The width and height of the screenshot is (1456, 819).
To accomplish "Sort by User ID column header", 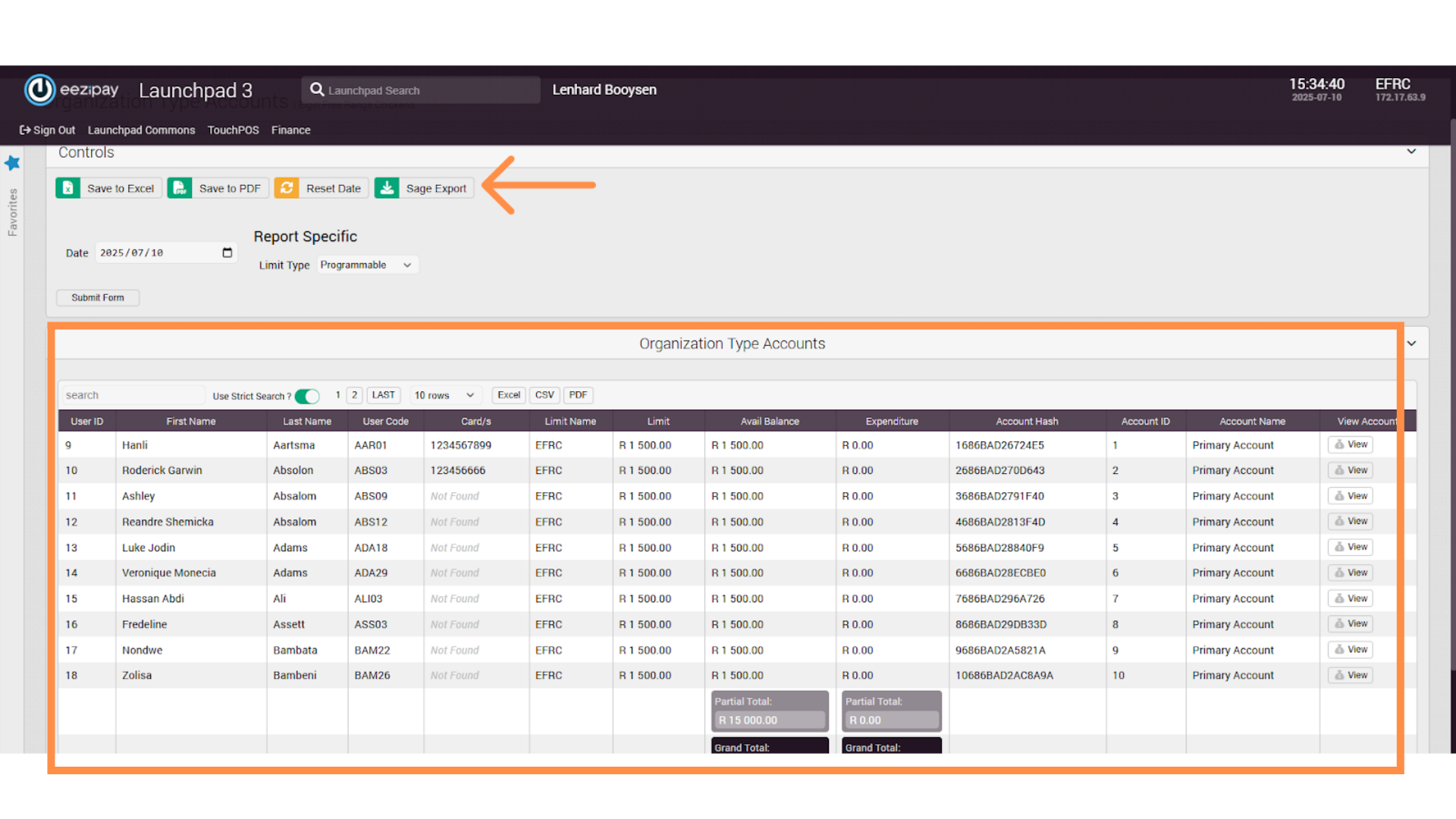I will point(87,421).
